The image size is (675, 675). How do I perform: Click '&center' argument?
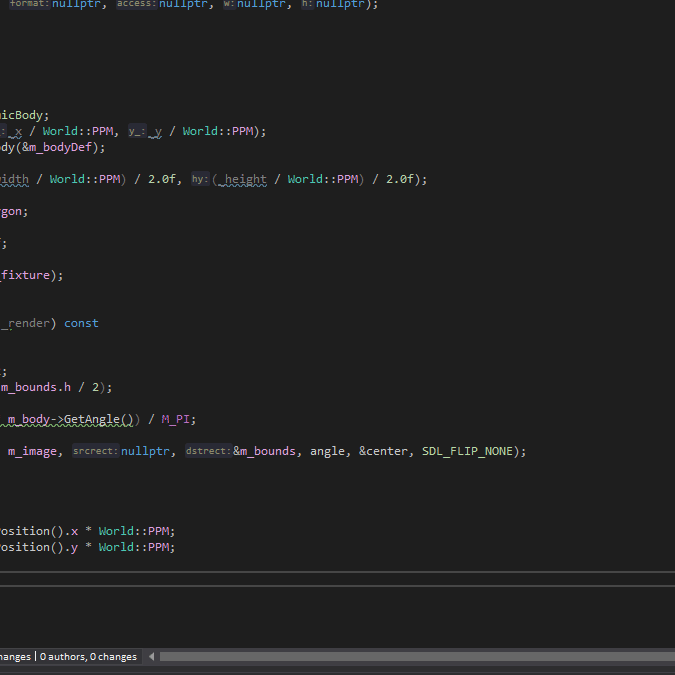[x=383, y=451]
